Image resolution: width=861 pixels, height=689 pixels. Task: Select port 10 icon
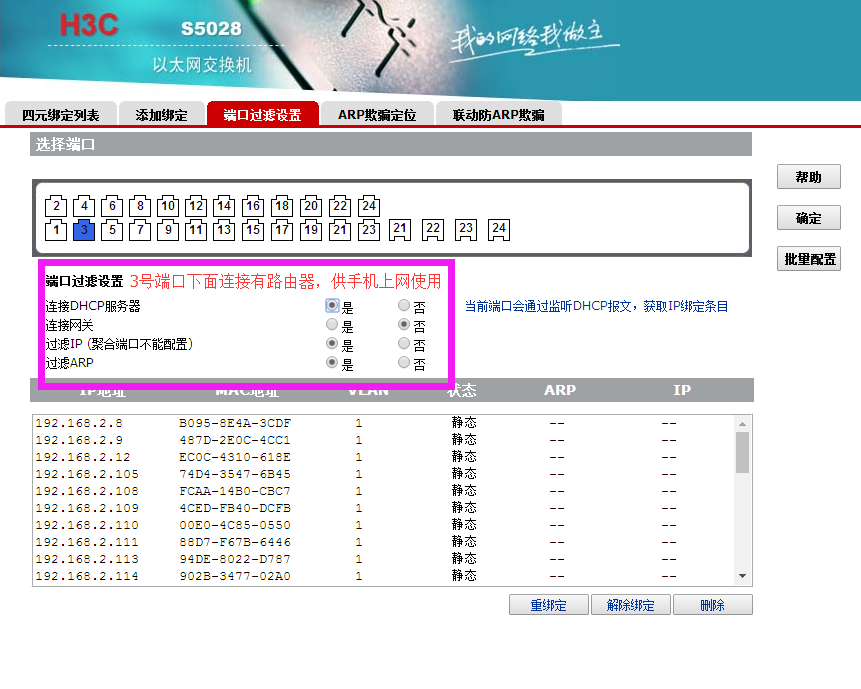(x=168, y=206)
